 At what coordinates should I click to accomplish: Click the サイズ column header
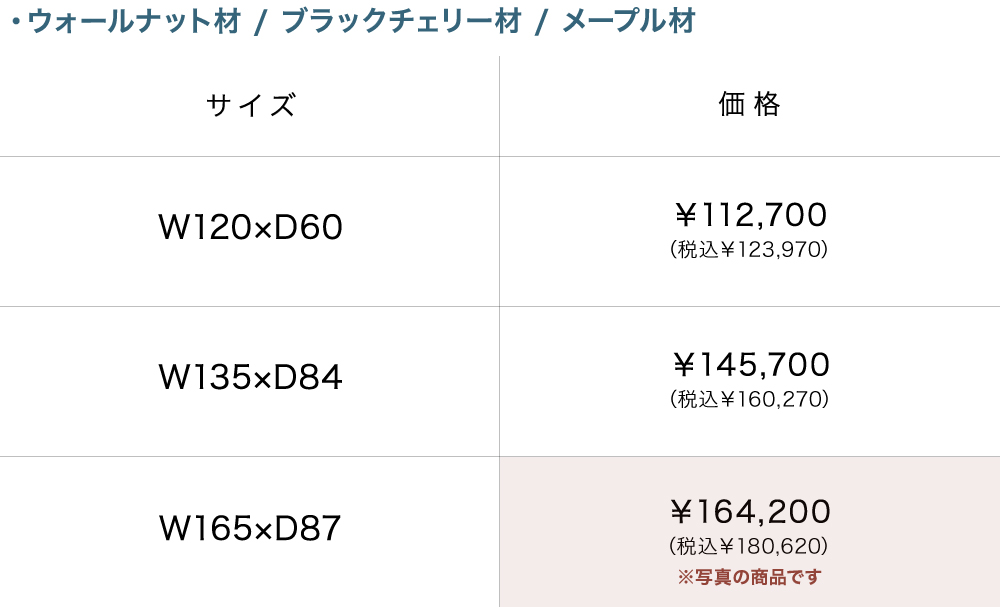(251, 105)
